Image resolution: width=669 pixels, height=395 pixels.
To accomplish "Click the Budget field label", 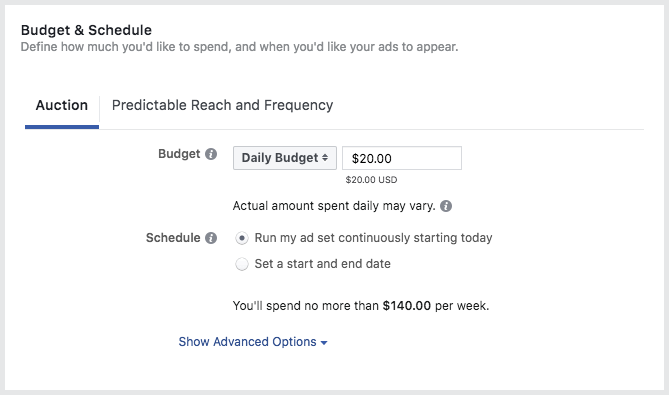I will click(179, 154).
